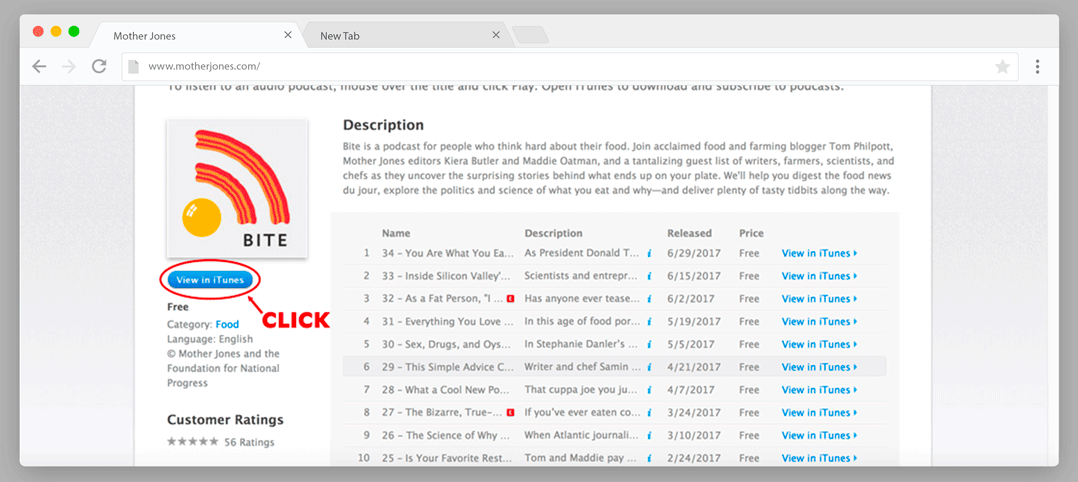
Task: Click View in iTunes for episode 25
Action: pyautogui.click(x=819, y=458)
